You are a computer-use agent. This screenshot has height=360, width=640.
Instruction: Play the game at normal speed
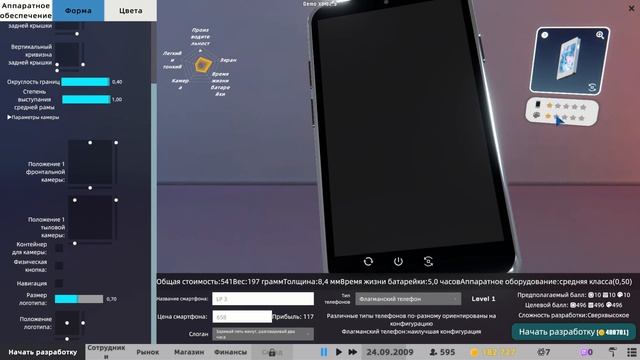coord(339,352)
